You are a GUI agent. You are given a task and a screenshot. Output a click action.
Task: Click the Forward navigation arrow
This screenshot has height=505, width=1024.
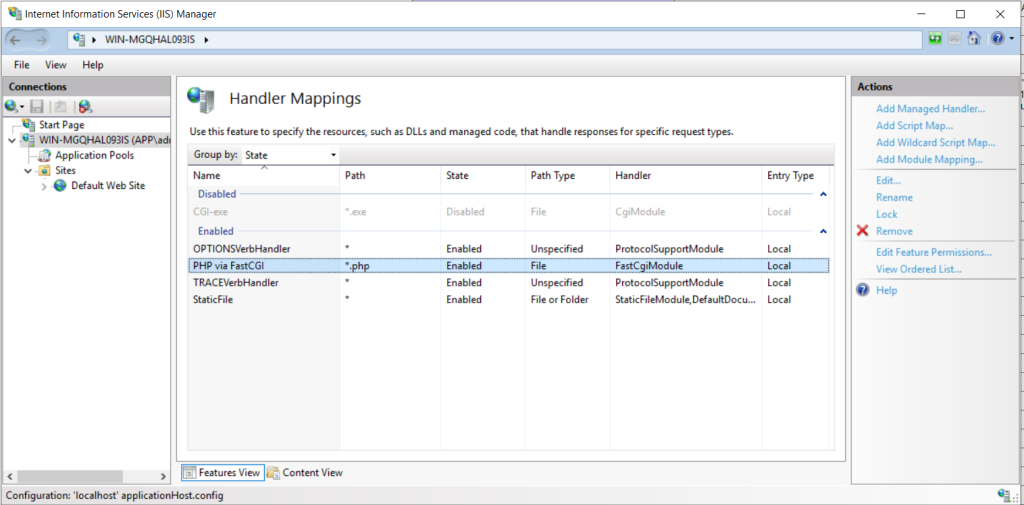point(41,40)
